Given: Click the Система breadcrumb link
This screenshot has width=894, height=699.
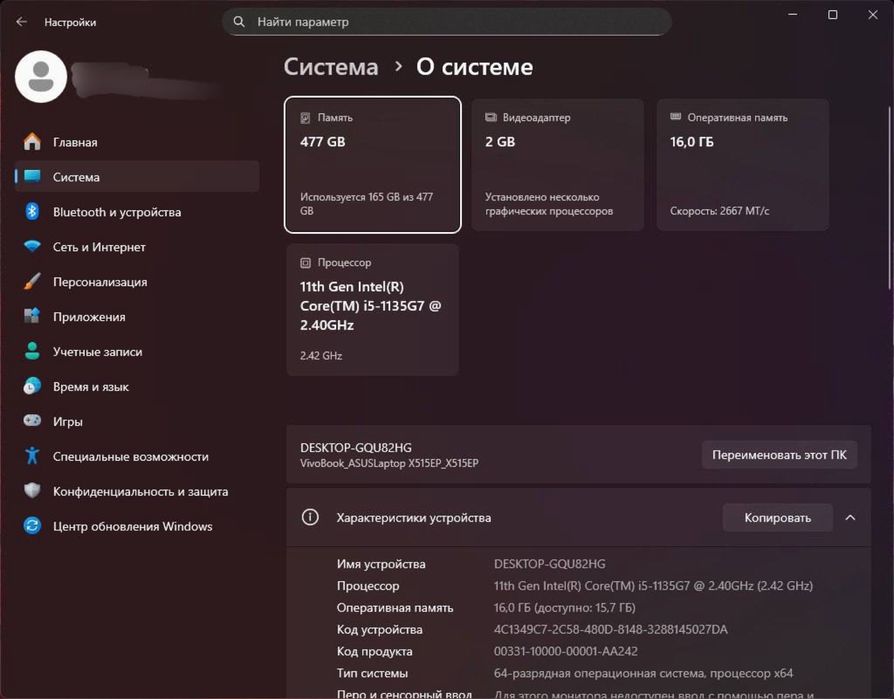Looking at the screenshot, I should [x=331, y=67].
